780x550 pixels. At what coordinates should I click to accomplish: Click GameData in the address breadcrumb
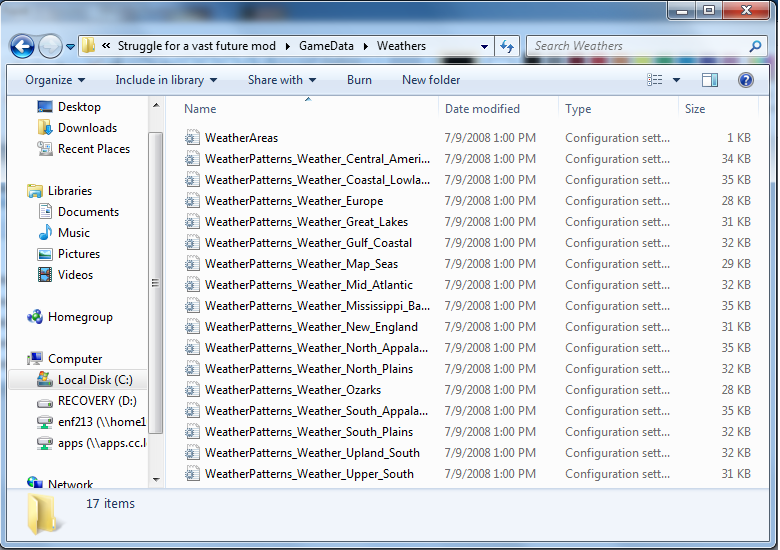click(x=326, y=46)
